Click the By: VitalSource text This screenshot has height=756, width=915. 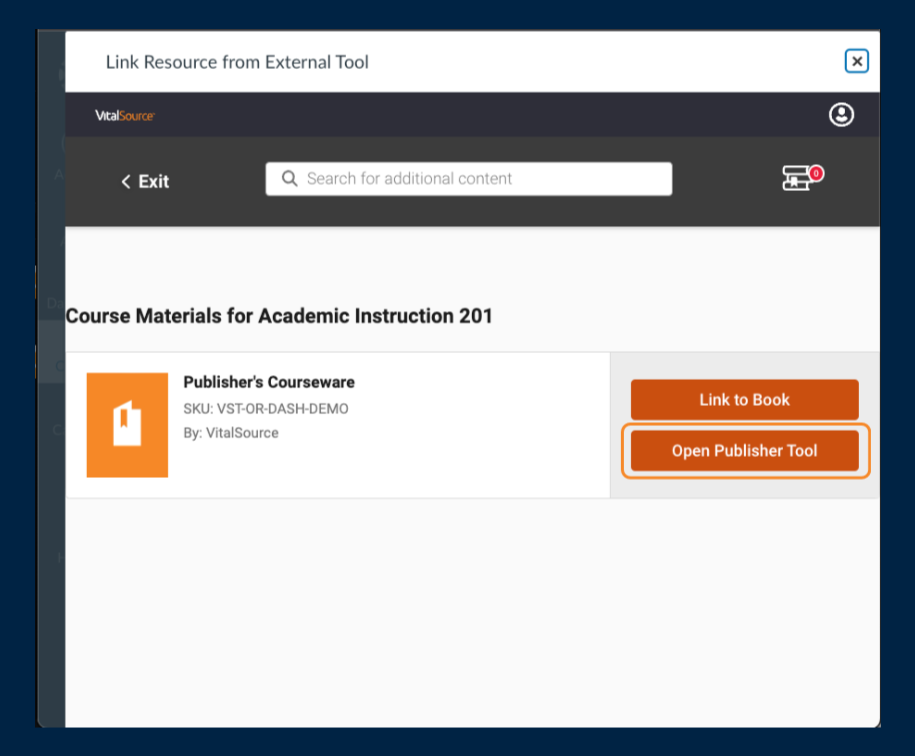click(x=231, y=433)
